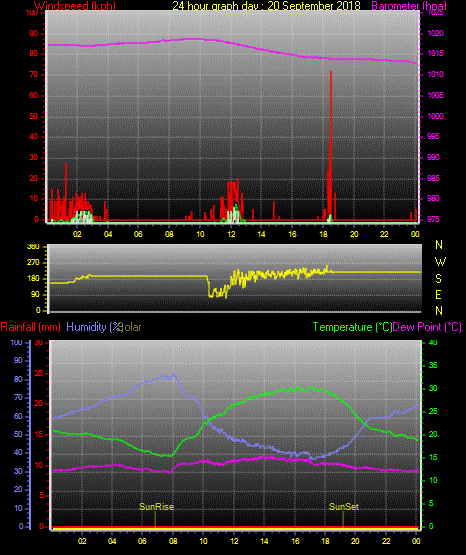Image resolution: width=466 pixels, height=555 pixels.
Task: Click the humidity peak near 08 hours
Action: [x=173, y=374]
